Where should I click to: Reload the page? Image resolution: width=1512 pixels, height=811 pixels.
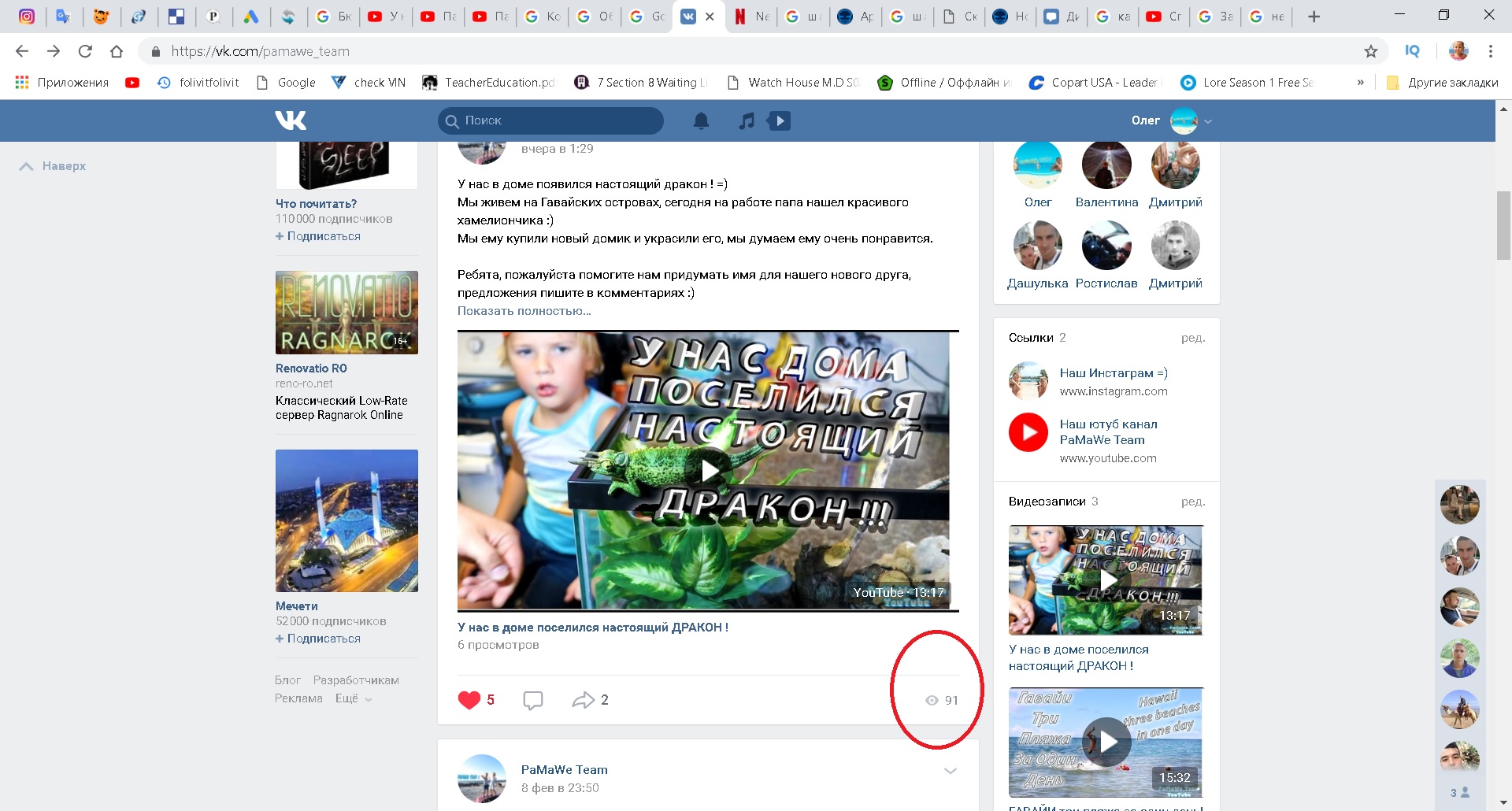point(85,51)
